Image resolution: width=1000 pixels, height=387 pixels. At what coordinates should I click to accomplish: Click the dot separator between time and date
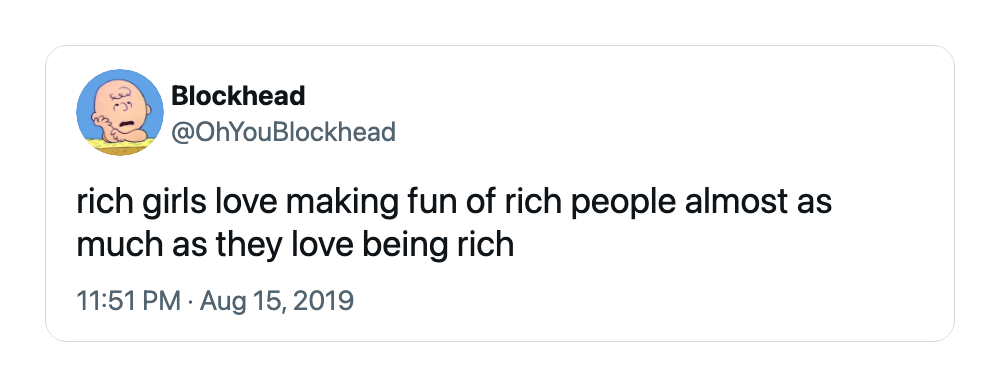click(x=190, y=301)
